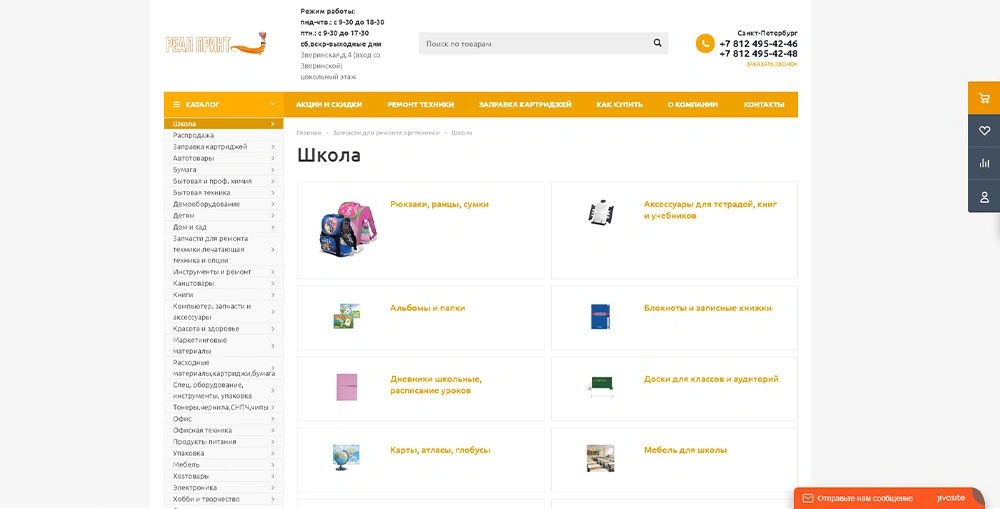Expand the Канцтовары sidebar category arrow

[272, 283]
